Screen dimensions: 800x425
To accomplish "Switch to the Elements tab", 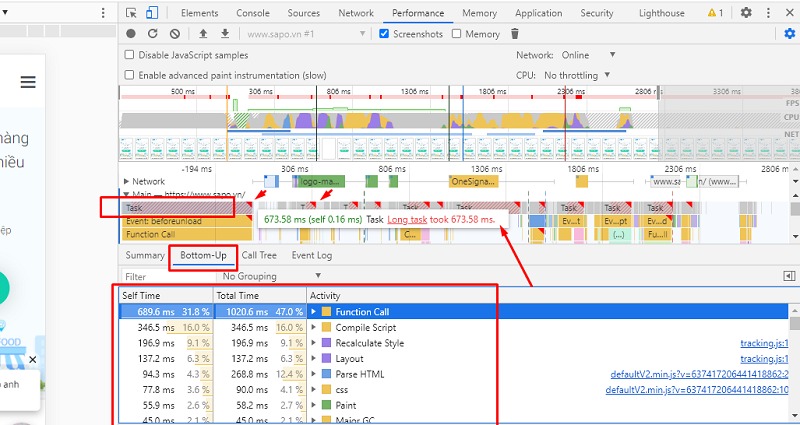I will (199, 13).
